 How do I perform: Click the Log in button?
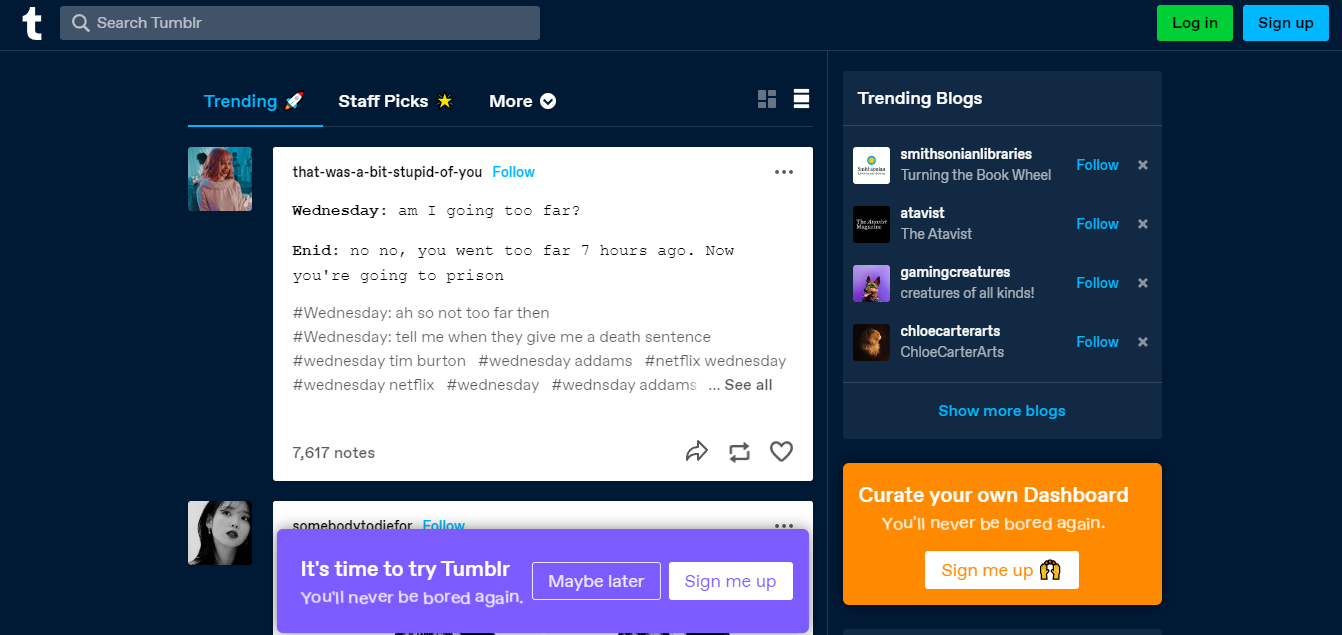[x=1195, y=23]
